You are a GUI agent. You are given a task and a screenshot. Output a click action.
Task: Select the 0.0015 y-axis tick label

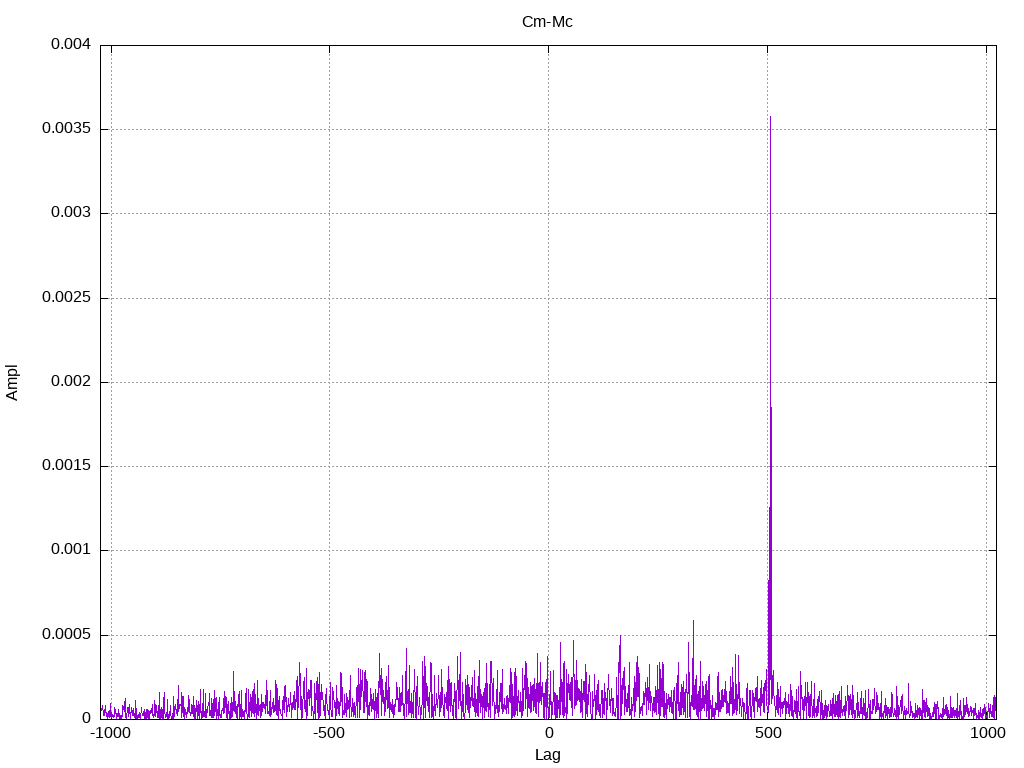click(66, 466)
